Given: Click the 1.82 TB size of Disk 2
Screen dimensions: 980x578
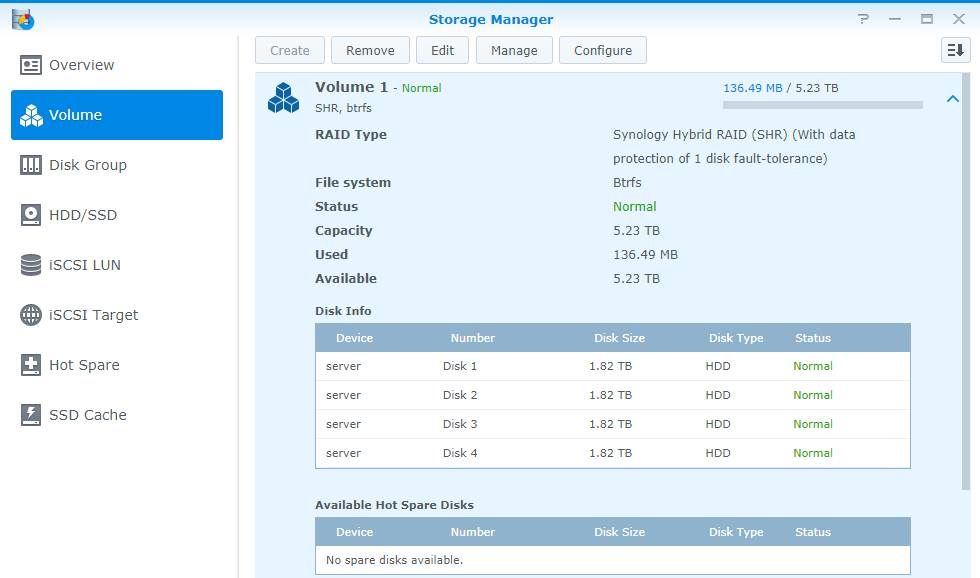Looking at the screenshot, I should click(x=610, y=395).
